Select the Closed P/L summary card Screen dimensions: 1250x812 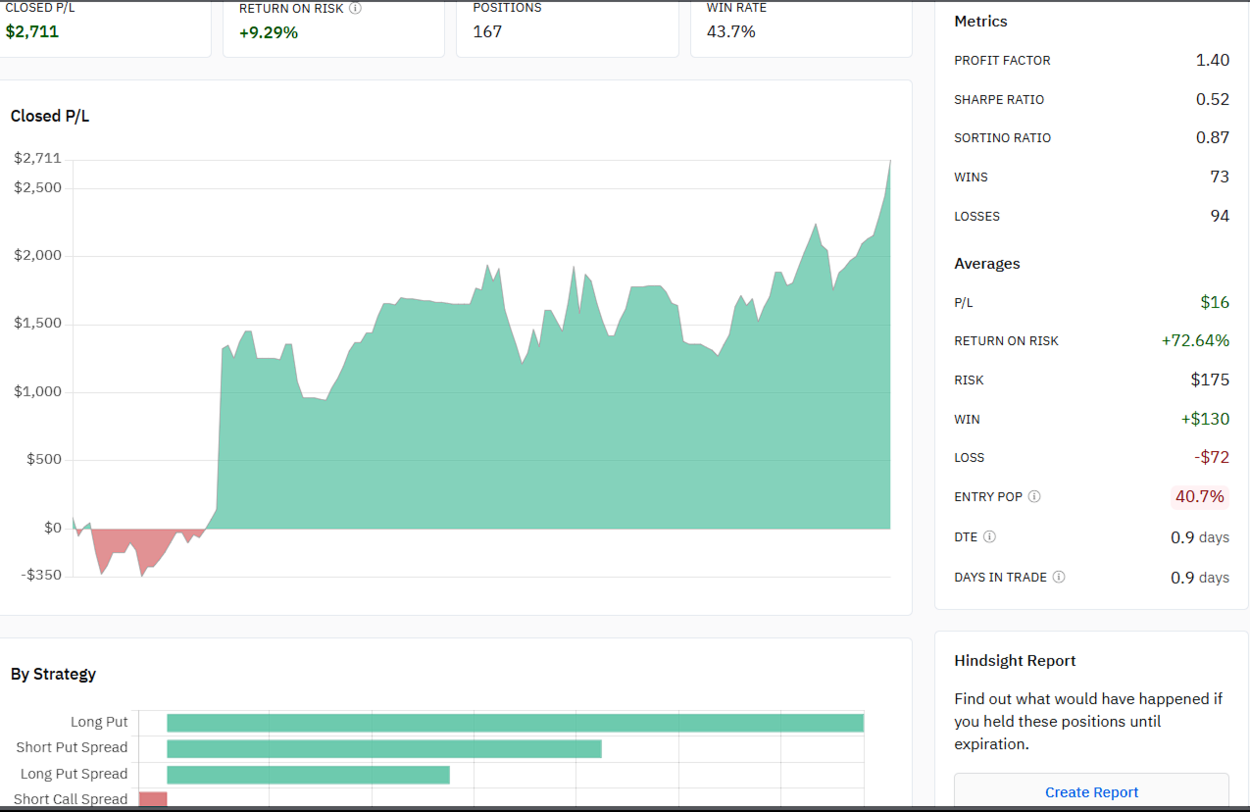coord(106,25)
